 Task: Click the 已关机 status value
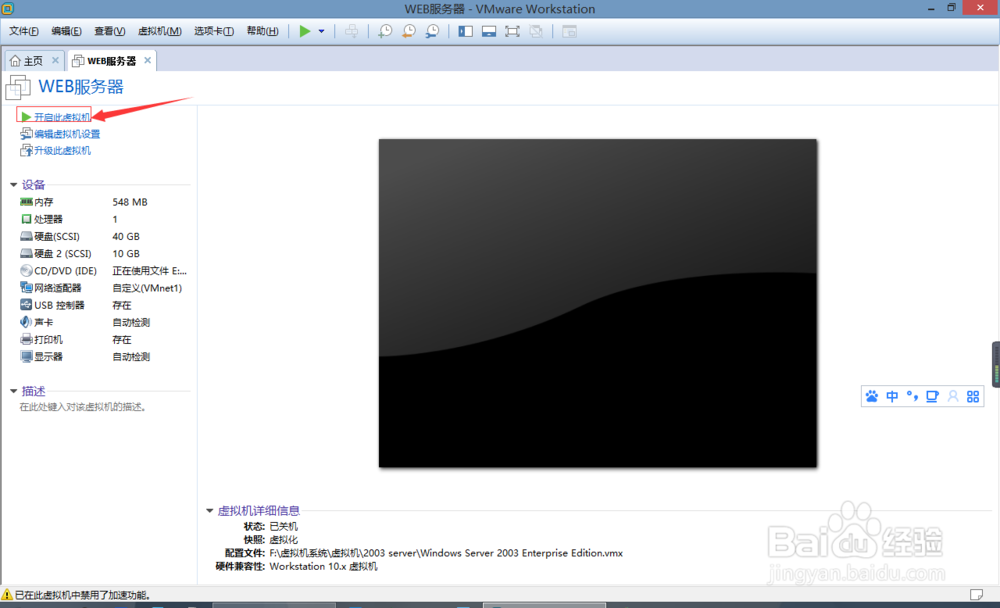pyautogui.click(x=284, y=526)
